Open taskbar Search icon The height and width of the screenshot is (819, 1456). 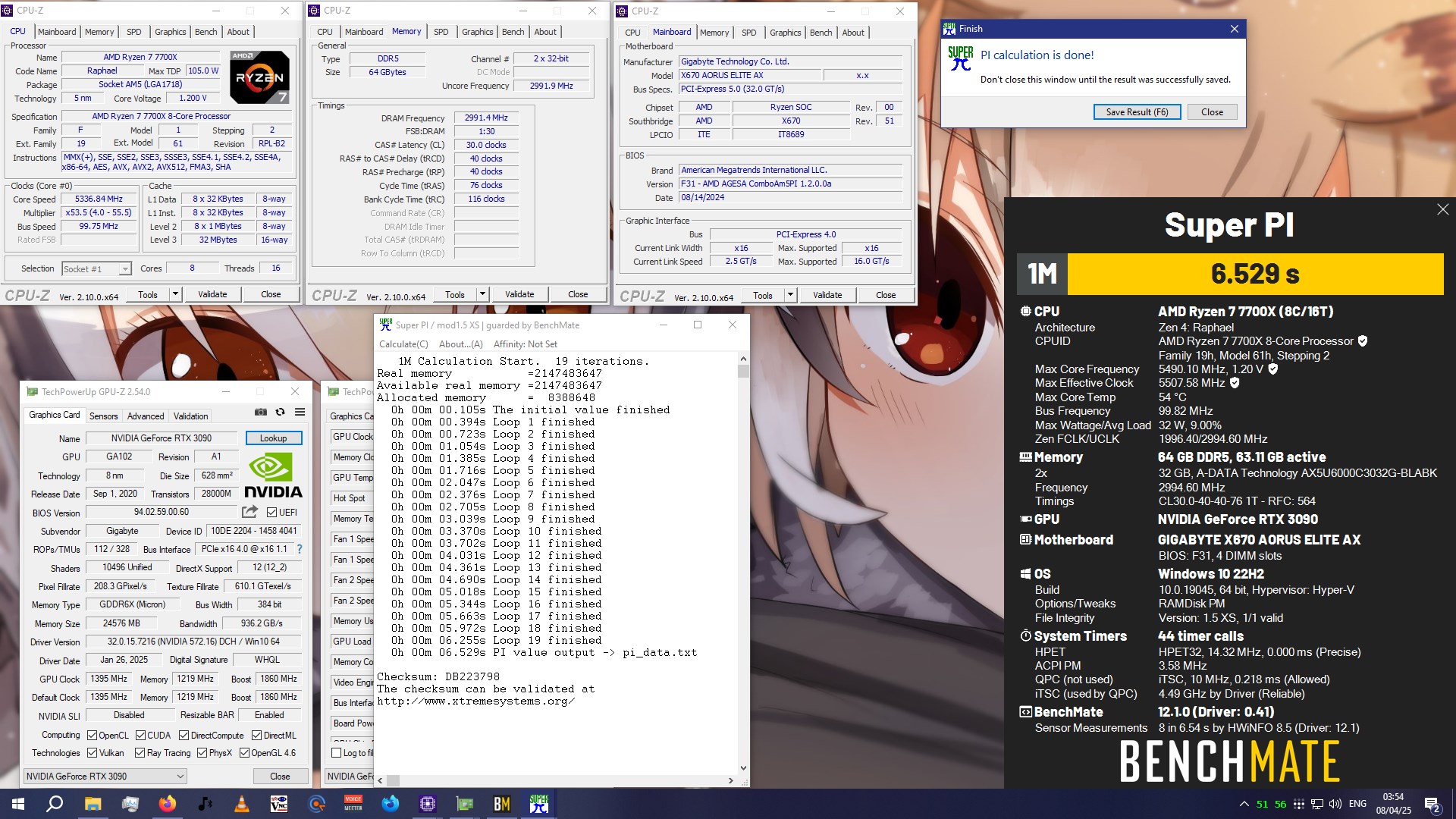click(x=55, y=804)
